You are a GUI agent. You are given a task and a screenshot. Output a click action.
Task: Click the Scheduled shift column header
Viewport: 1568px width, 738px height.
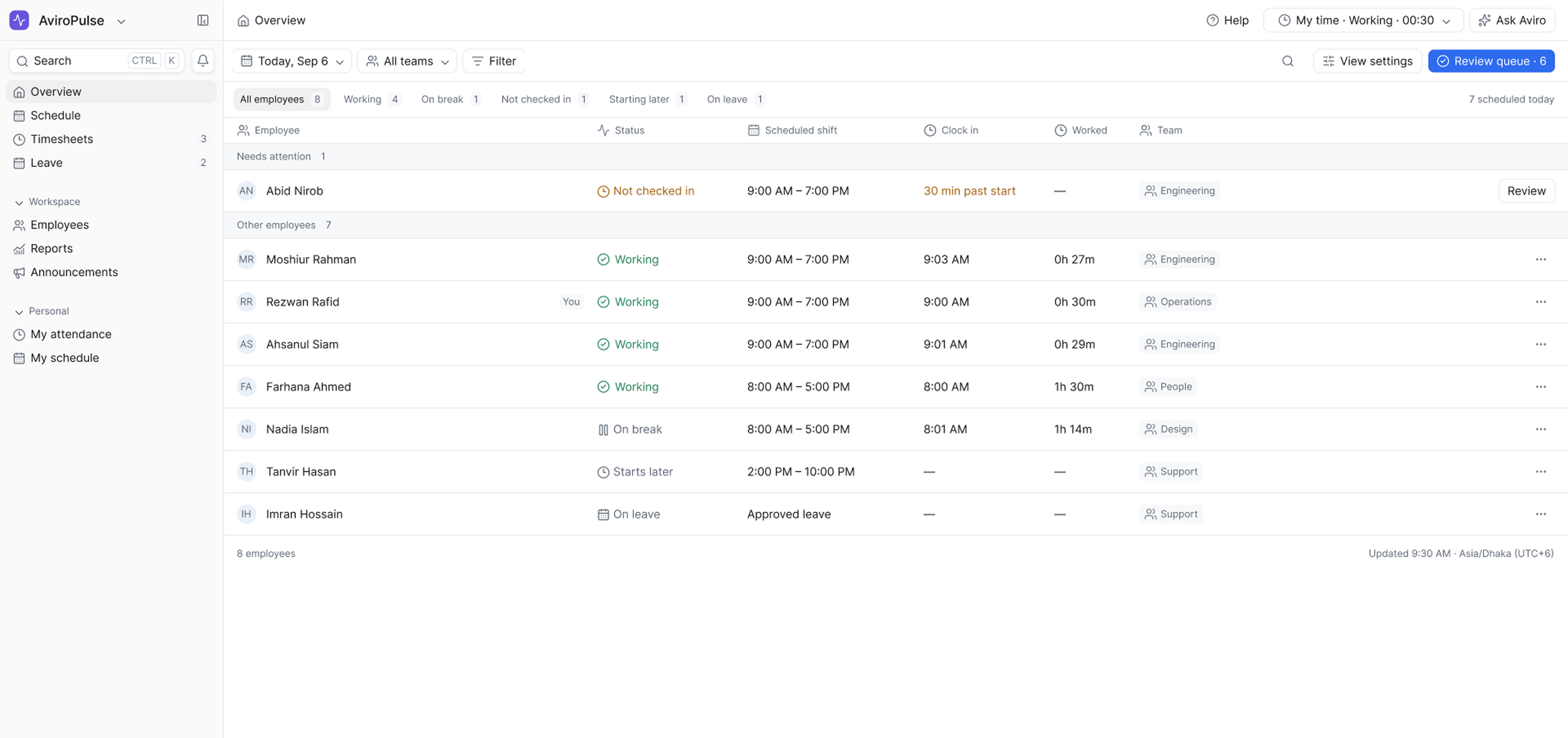click(792, 130)
